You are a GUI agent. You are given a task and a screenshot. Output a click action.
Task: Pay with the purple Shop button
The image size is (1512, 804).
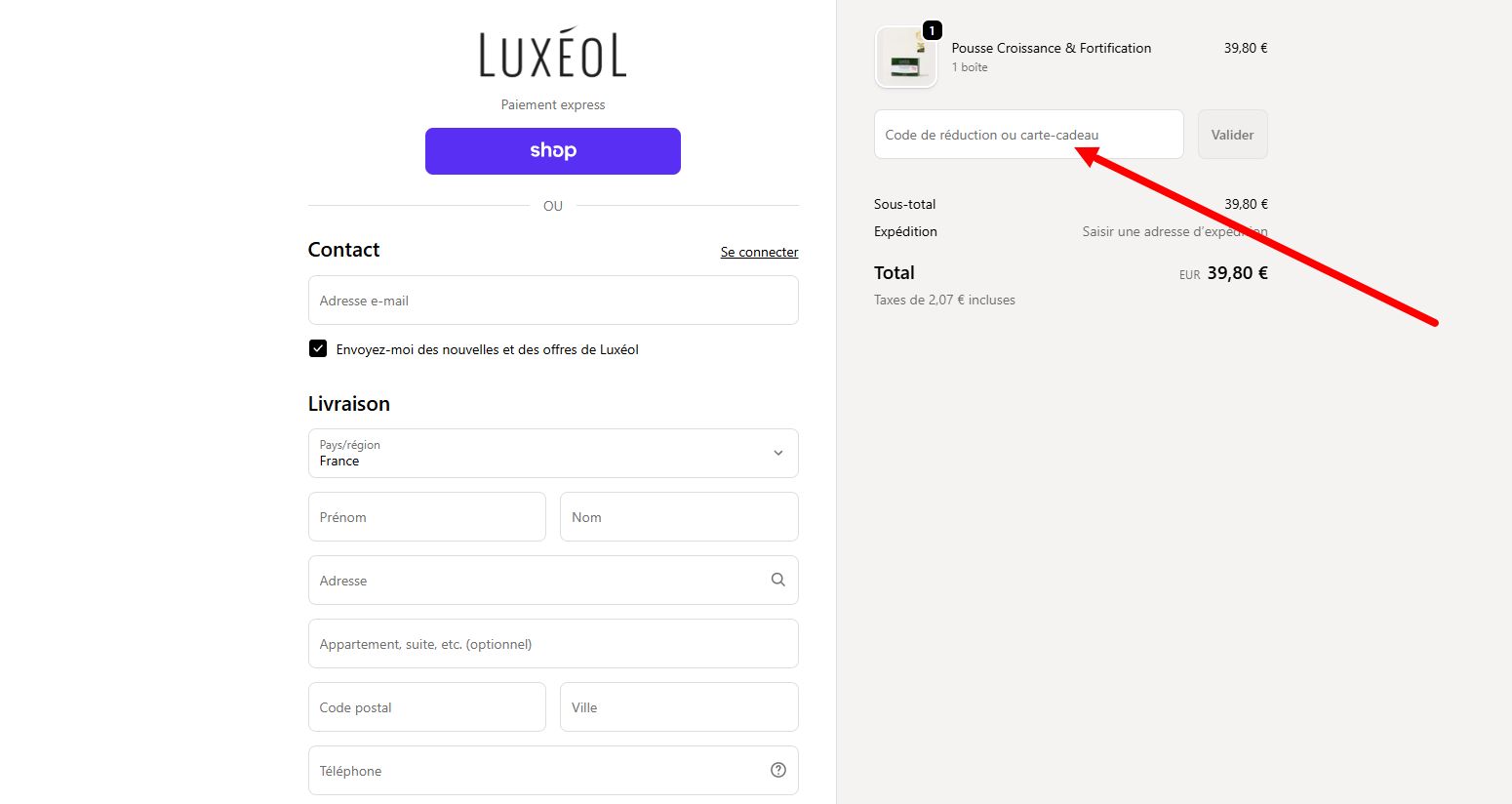pyautogui.click(x=553, y=151)
